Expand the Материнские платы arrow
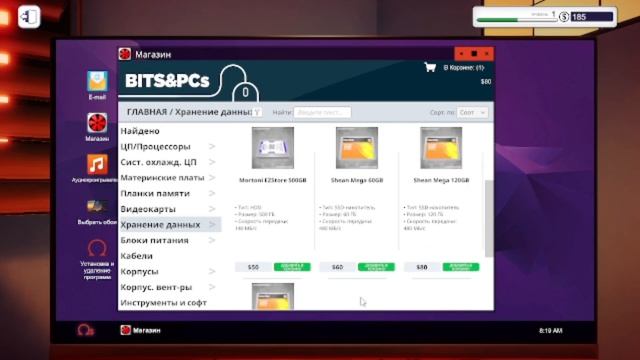This screenshot has width=640, height=360. tap(212, 178)
